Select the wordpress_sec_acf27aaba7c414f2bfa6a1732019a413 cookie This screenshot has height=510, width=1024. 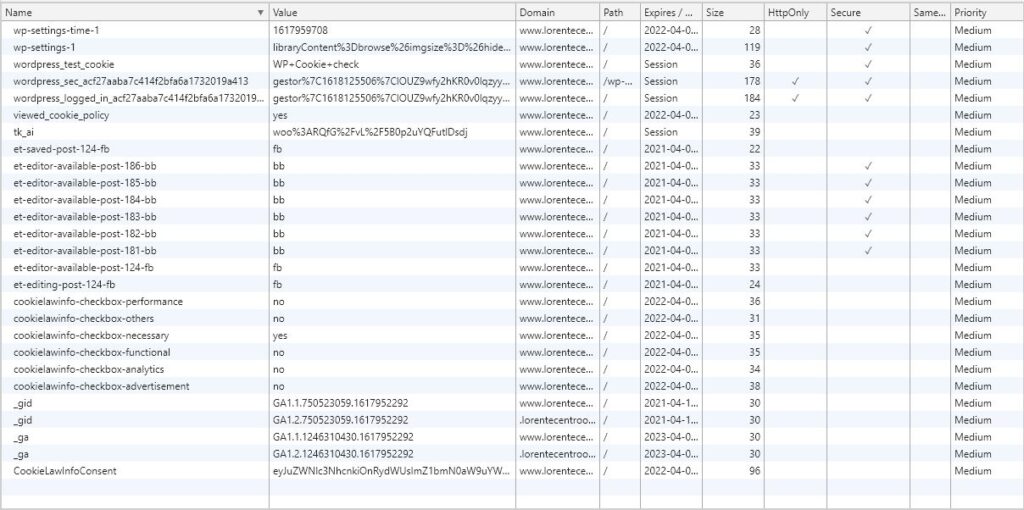[x=512, y=81]
